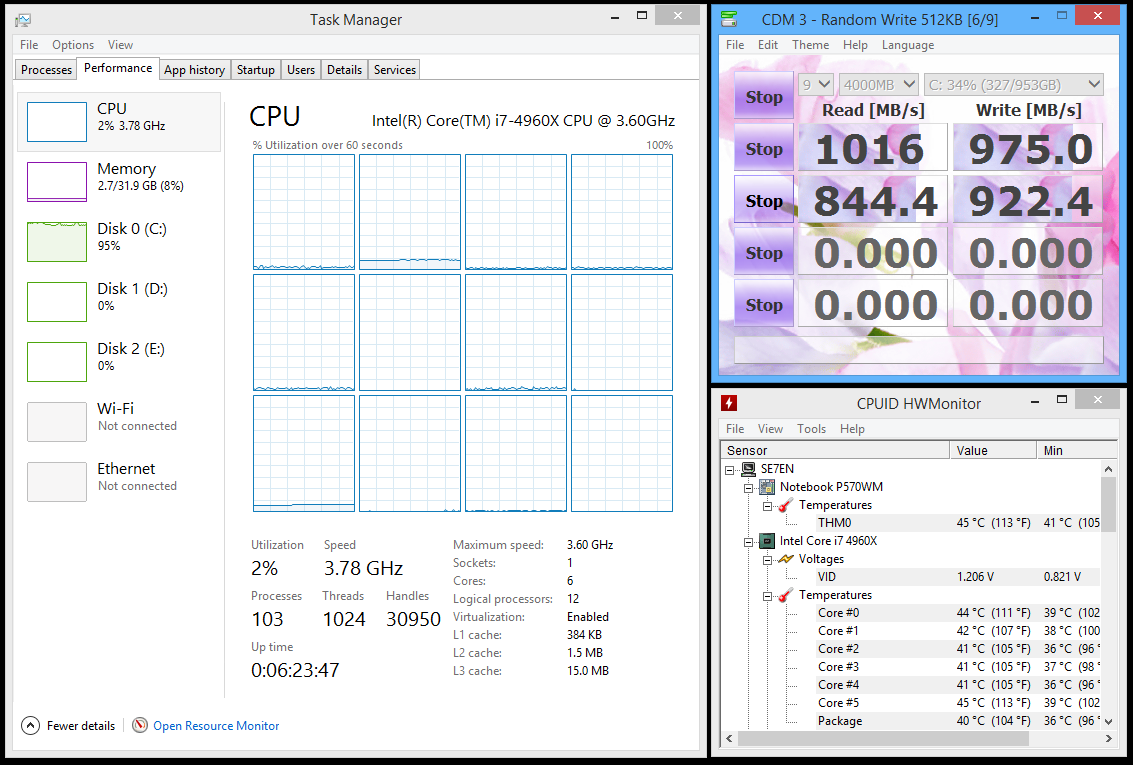Viewport: 1133px width, 765px height.
Task: Click the HWMonitor horizontal scrollbar thumb
Action: point(883,738)
